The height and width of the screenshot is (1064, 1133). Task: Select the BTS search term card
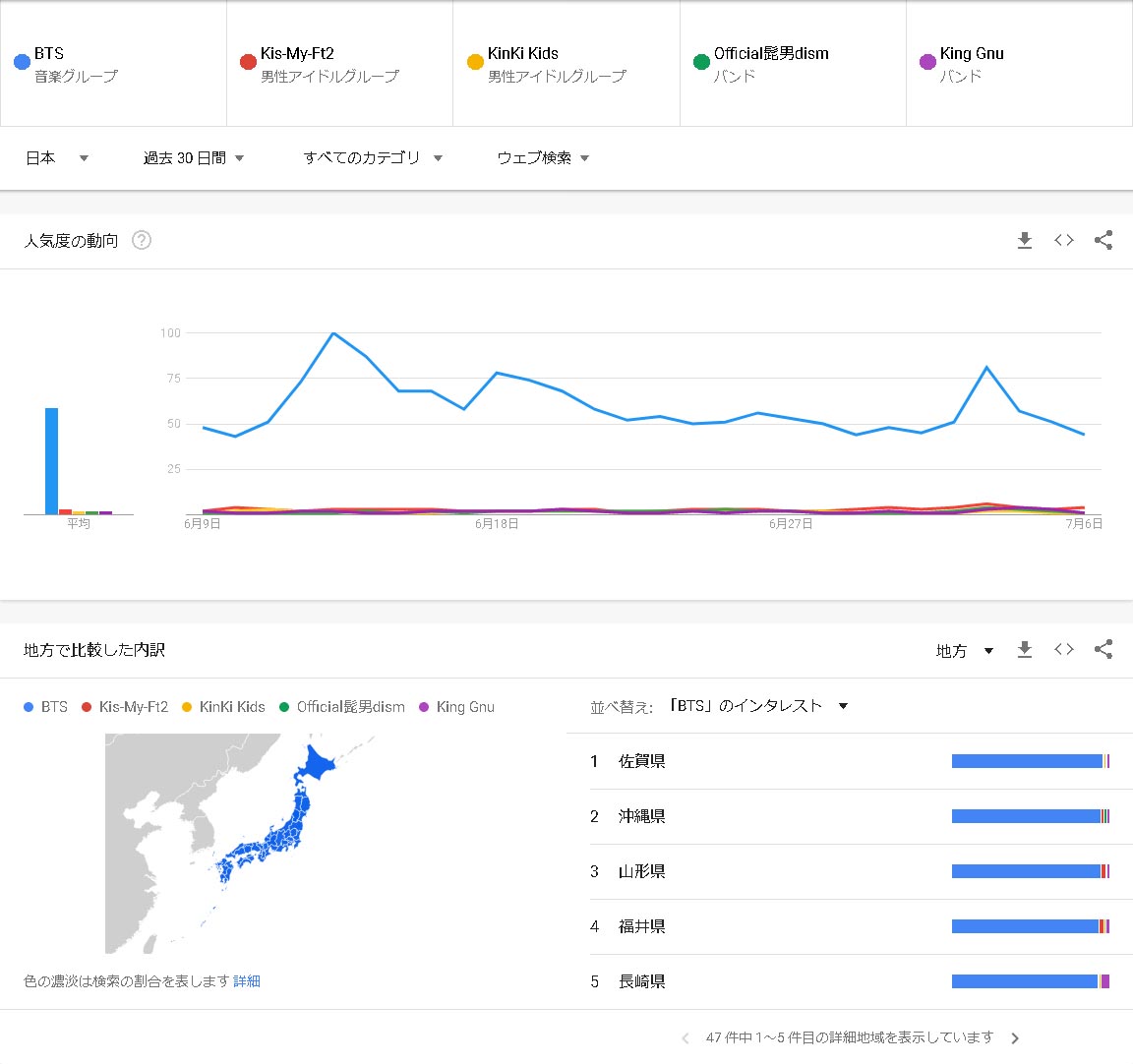113,64
